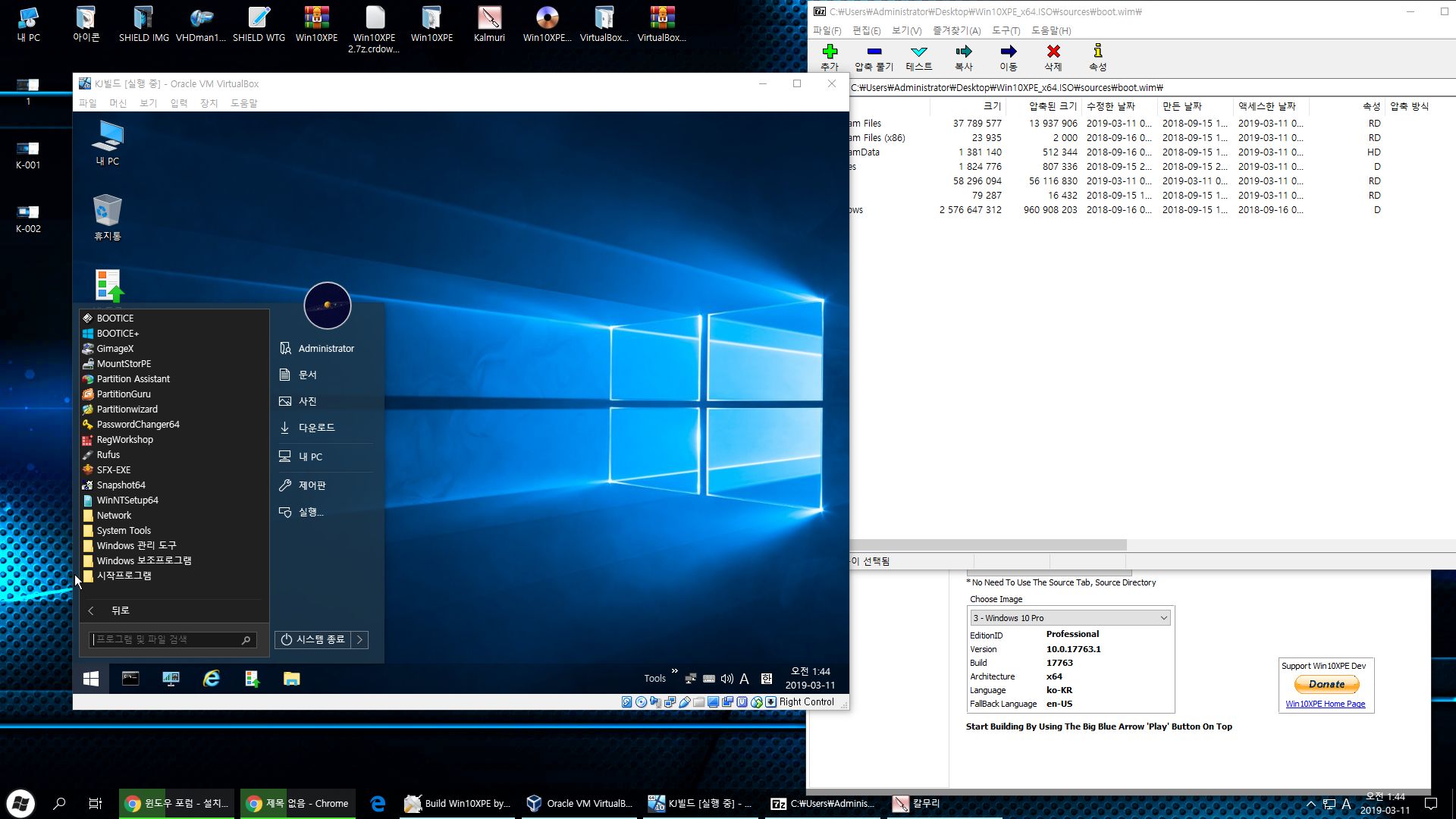Click the VM tray volume icon
This screenshot has height=819, width=1456.
coord(726,679)
